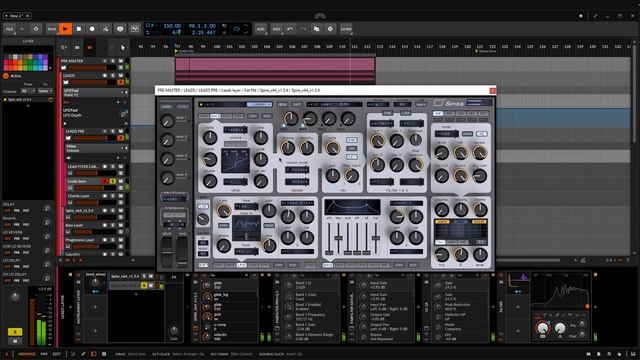Viewport: 640px width, 360px height.
Task: Disarm record on Leads layer track
Action: coord(105,181)
